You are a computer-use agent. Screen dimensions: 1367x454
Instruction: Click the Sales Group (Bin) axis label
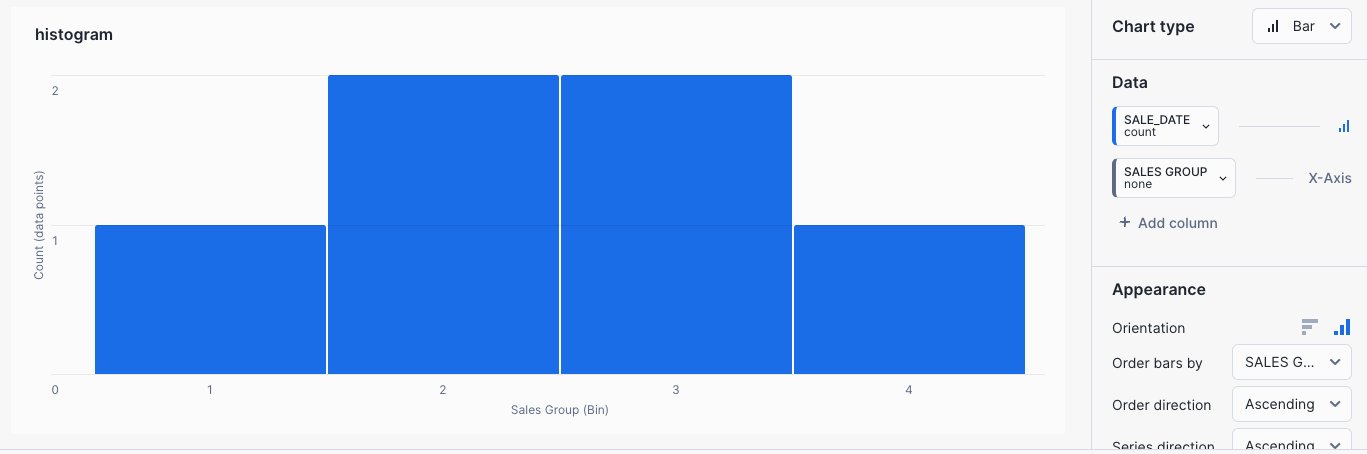[559, 410]
